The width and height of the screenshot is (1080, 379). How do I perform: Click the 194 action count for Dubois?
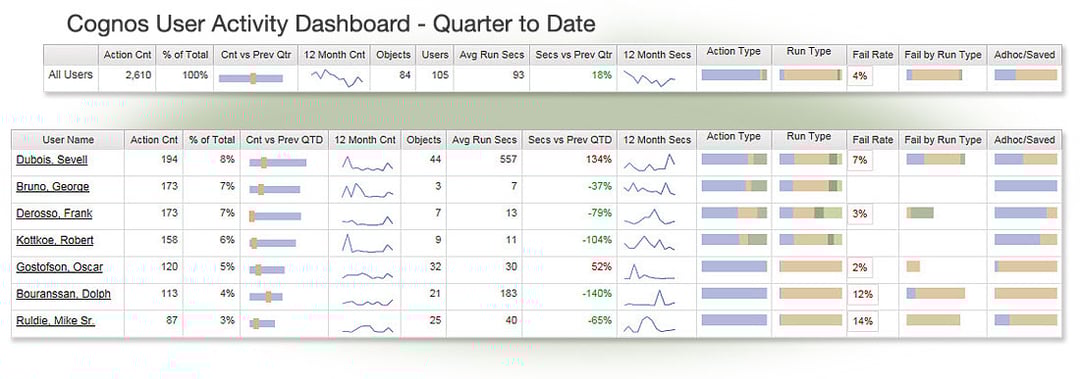pyautogui.click(x=168, y=160)
